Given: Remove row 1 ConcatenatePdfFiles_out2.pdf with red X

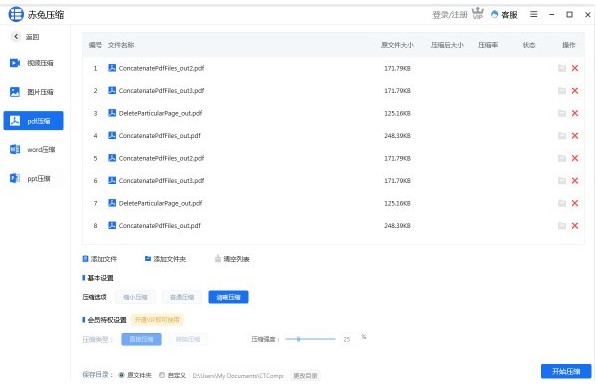Looking at the screenshot, I should tap(575, 68).
